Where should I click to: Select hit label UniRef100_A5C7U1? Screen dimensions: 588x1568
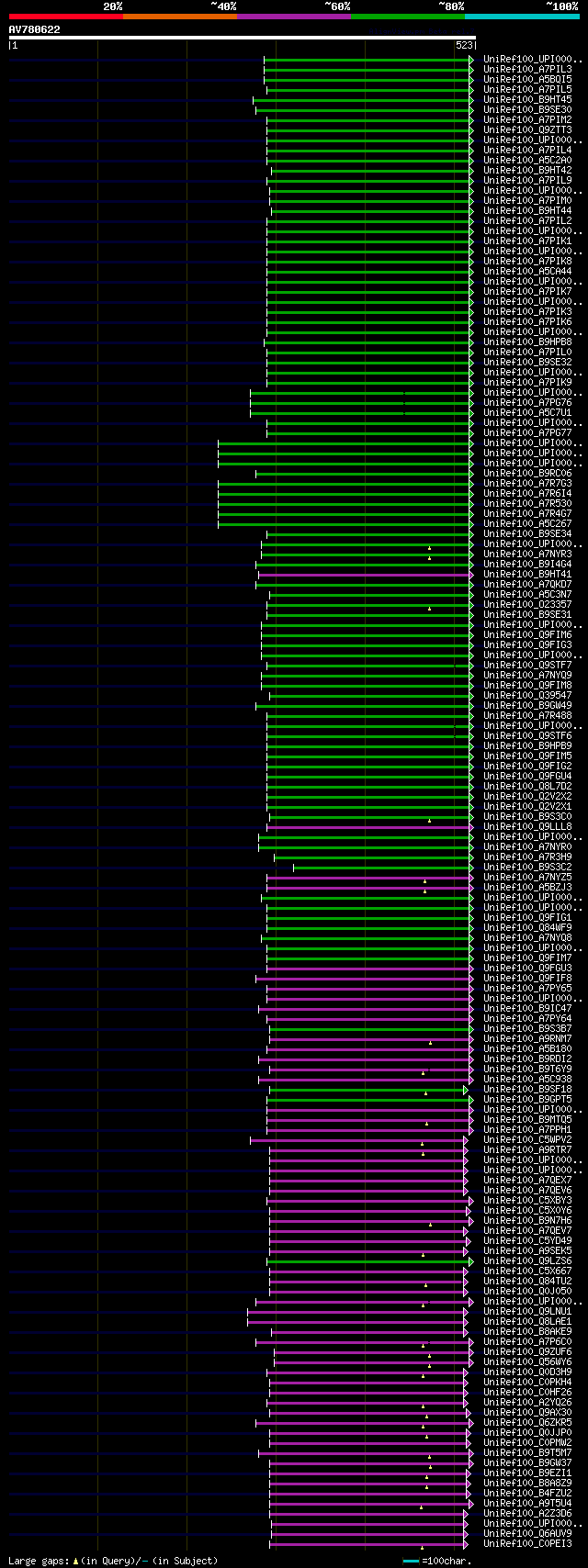[527, 412]
